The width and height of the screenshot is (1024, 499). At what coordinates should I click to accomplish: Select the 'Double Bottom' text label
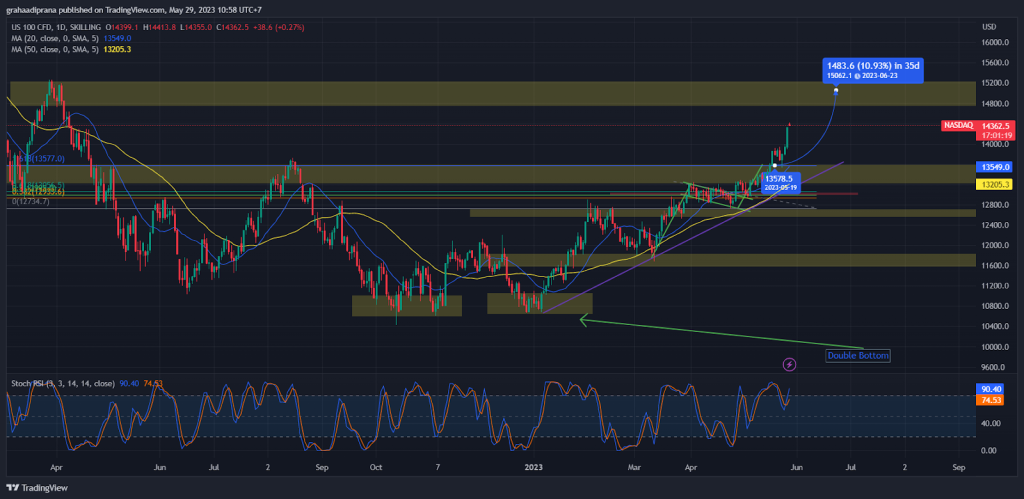[858, 356]
